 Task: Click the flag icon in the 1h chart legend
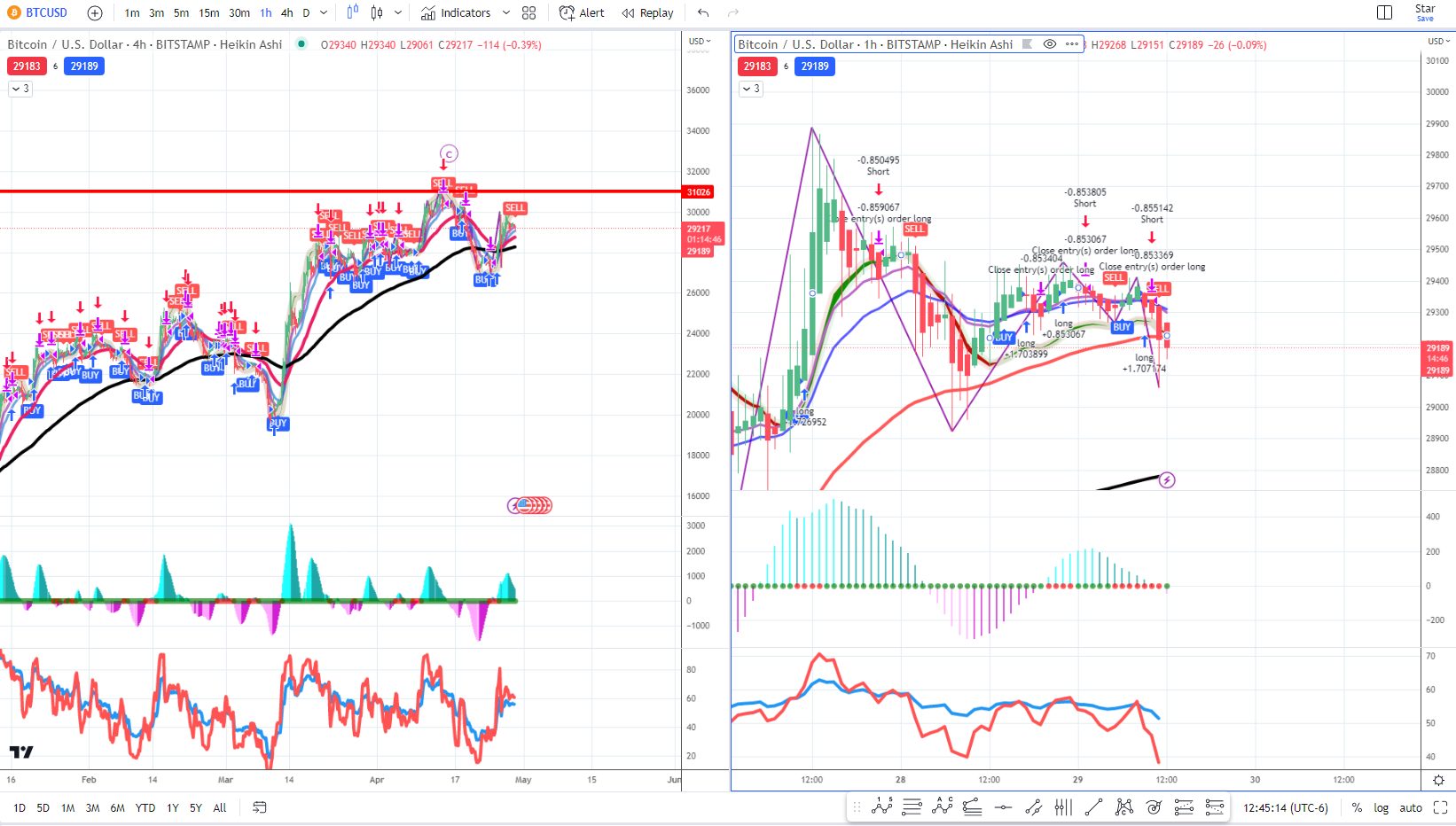click(x=1028, y=44)
